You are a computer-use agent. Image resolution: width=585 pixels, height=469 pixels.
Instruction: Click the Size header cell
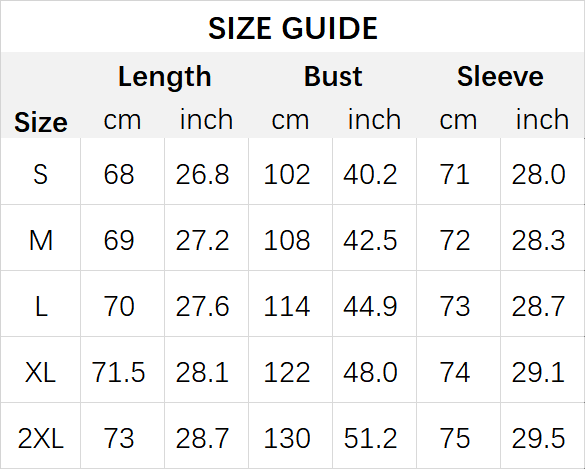(41, 122)
